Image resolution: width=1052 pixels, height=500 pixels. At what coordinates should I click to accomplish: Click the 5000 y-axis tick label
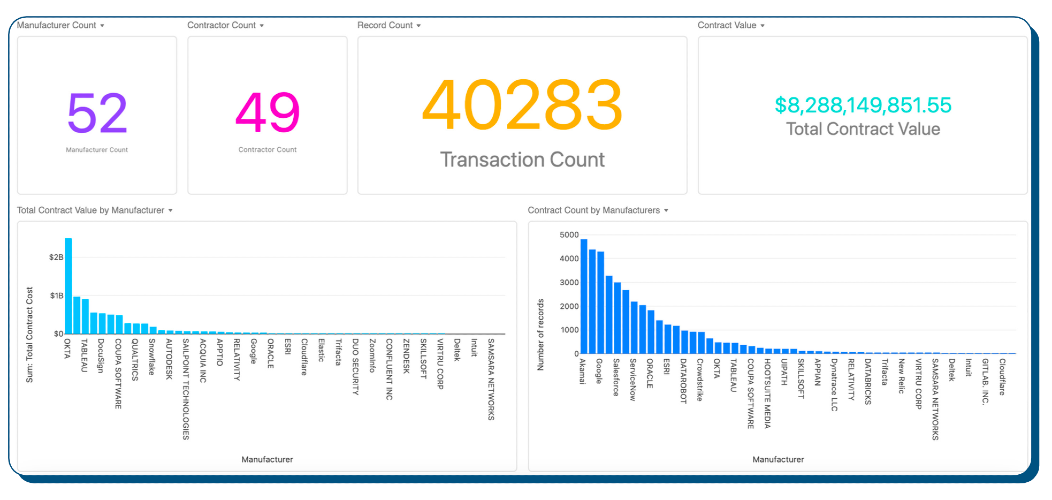point(568,235)
